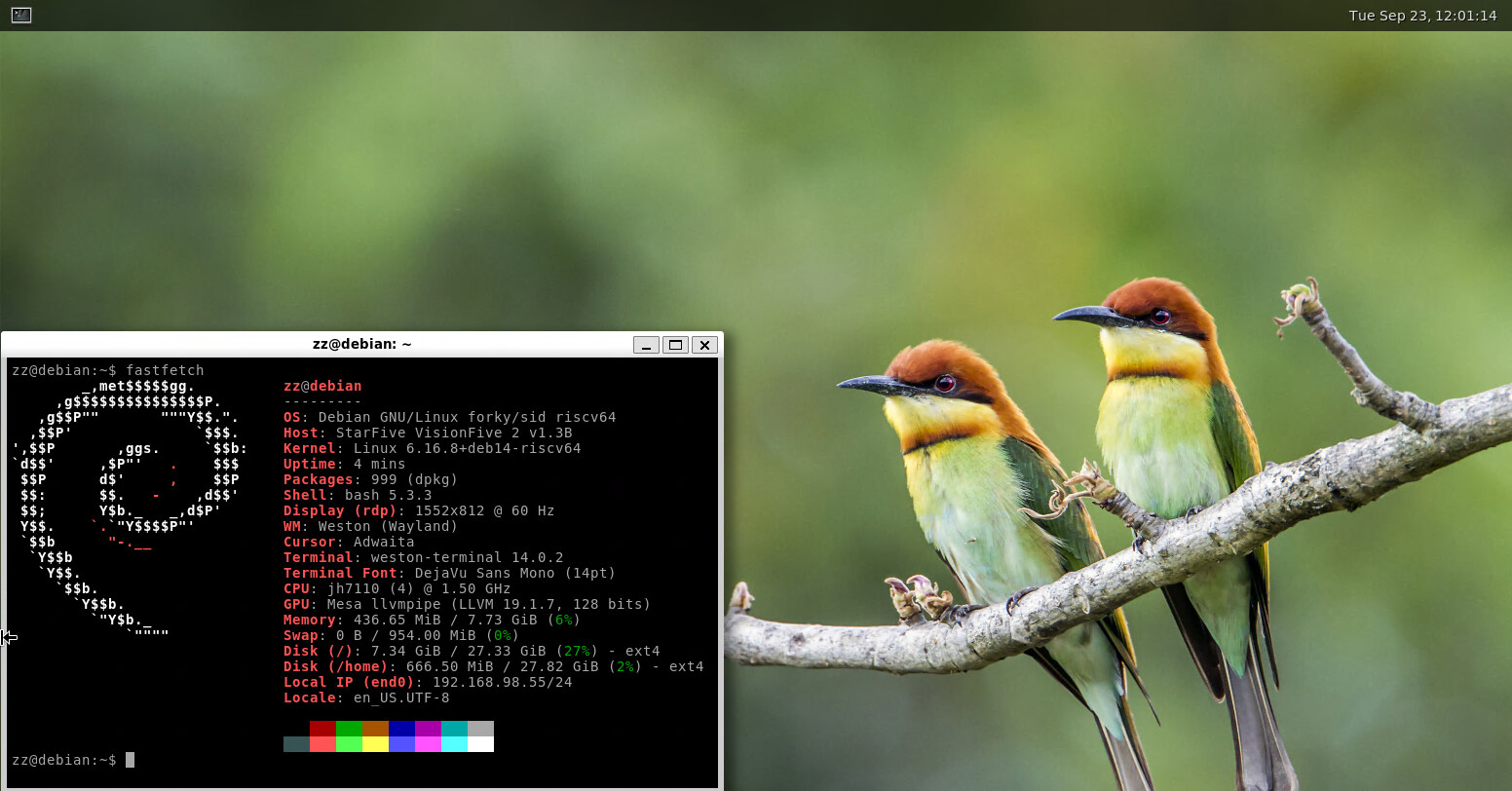Click the bright yellow color block
This screenshot has height=791, width=1512.
[x=375, y=744]
